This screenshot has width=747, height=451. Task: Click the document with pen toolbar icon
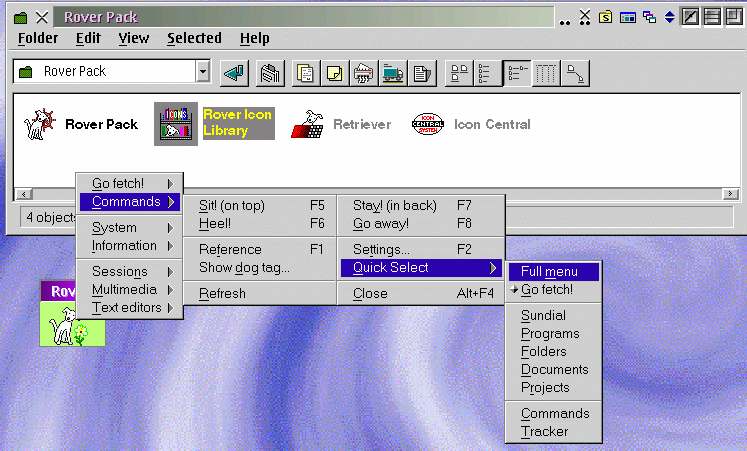(422, 73)
